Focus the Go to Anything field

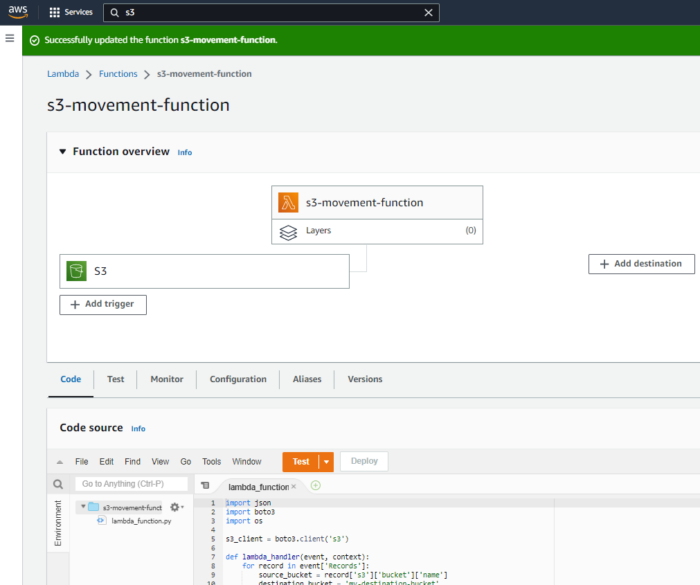pyautogui.click(x=131, y=484)
